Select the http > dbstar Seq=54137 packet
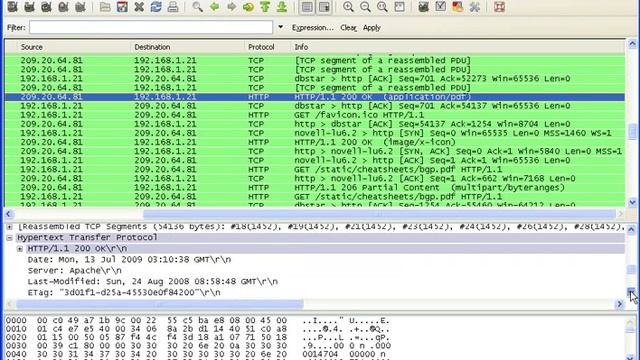 point(315,124)
